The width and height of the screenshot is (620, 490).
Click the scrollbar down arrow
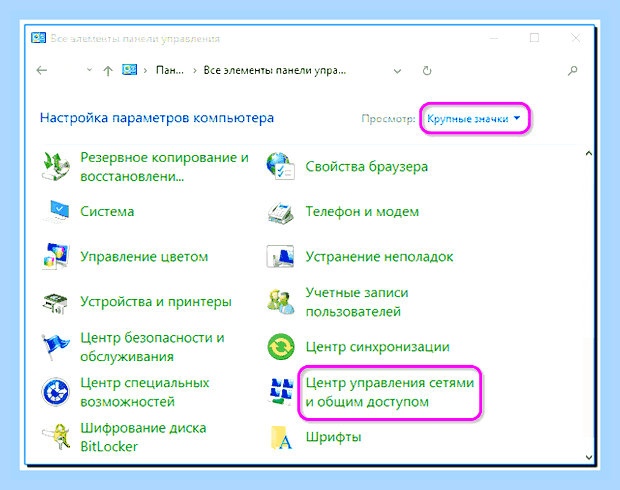[x=589, y=457]
